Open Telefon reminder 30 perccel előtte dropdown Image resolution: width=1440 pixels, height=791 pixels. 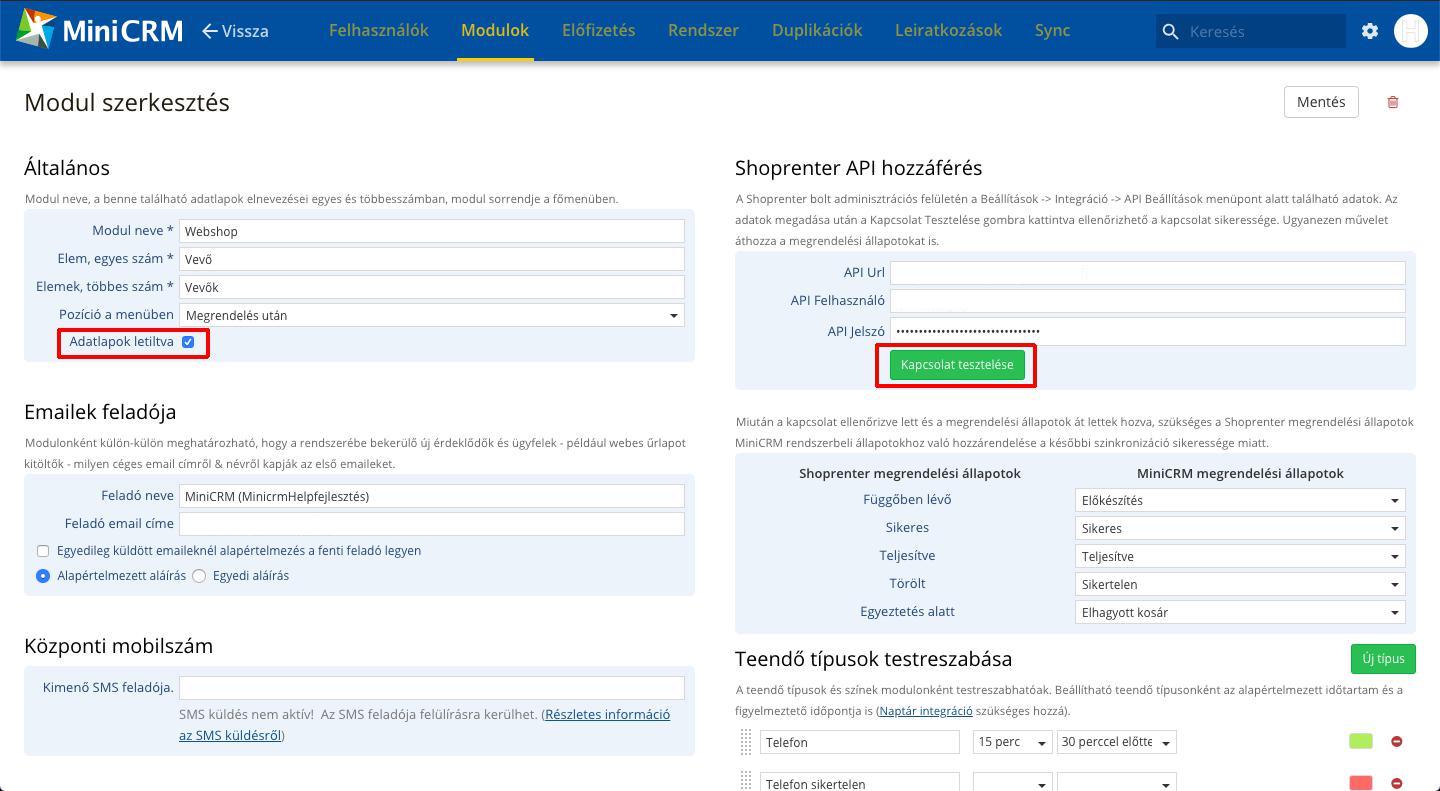(x=1117, y=742)
